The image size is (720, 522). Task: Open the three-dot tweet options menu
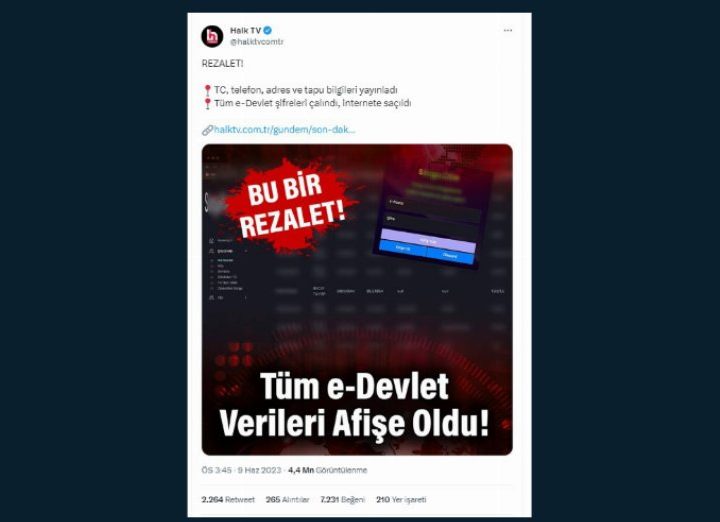point(507,30)
